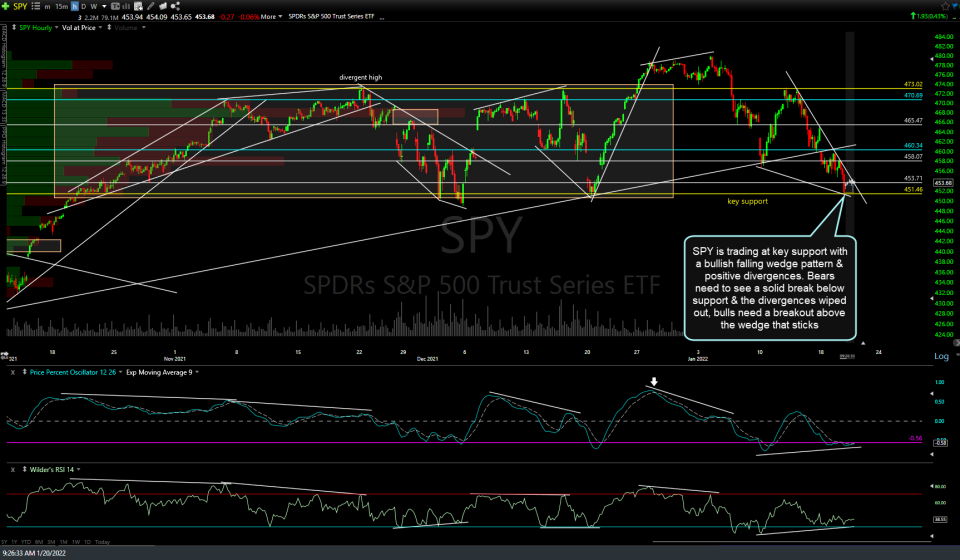
Task: Click the 451.46 price level label
Action: tap(913, 190)
